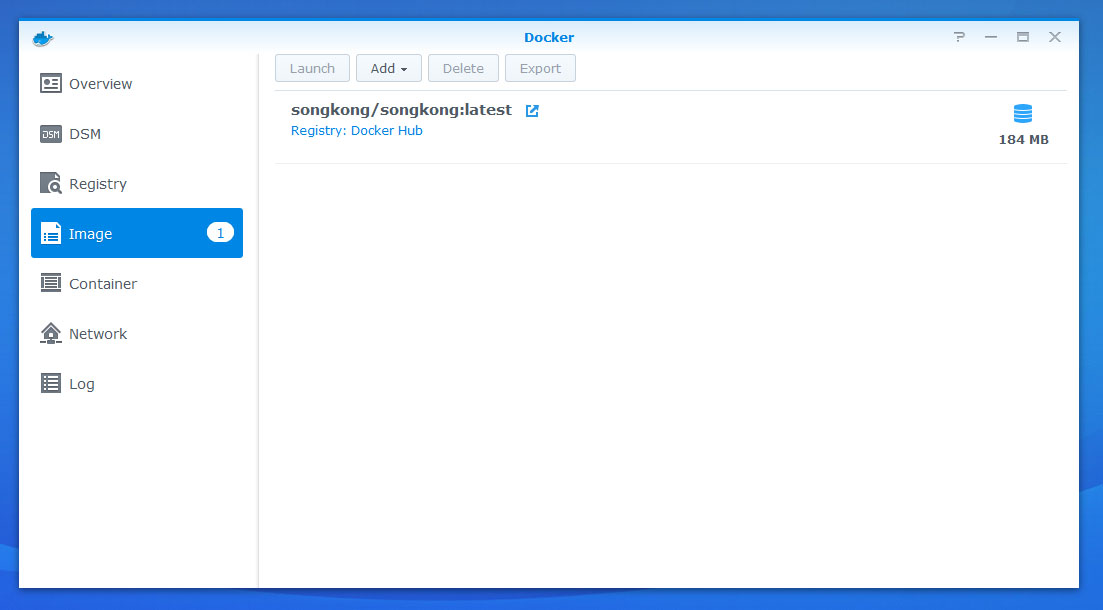Click the Launch button

pyautogui.click(x=312, y=68)
